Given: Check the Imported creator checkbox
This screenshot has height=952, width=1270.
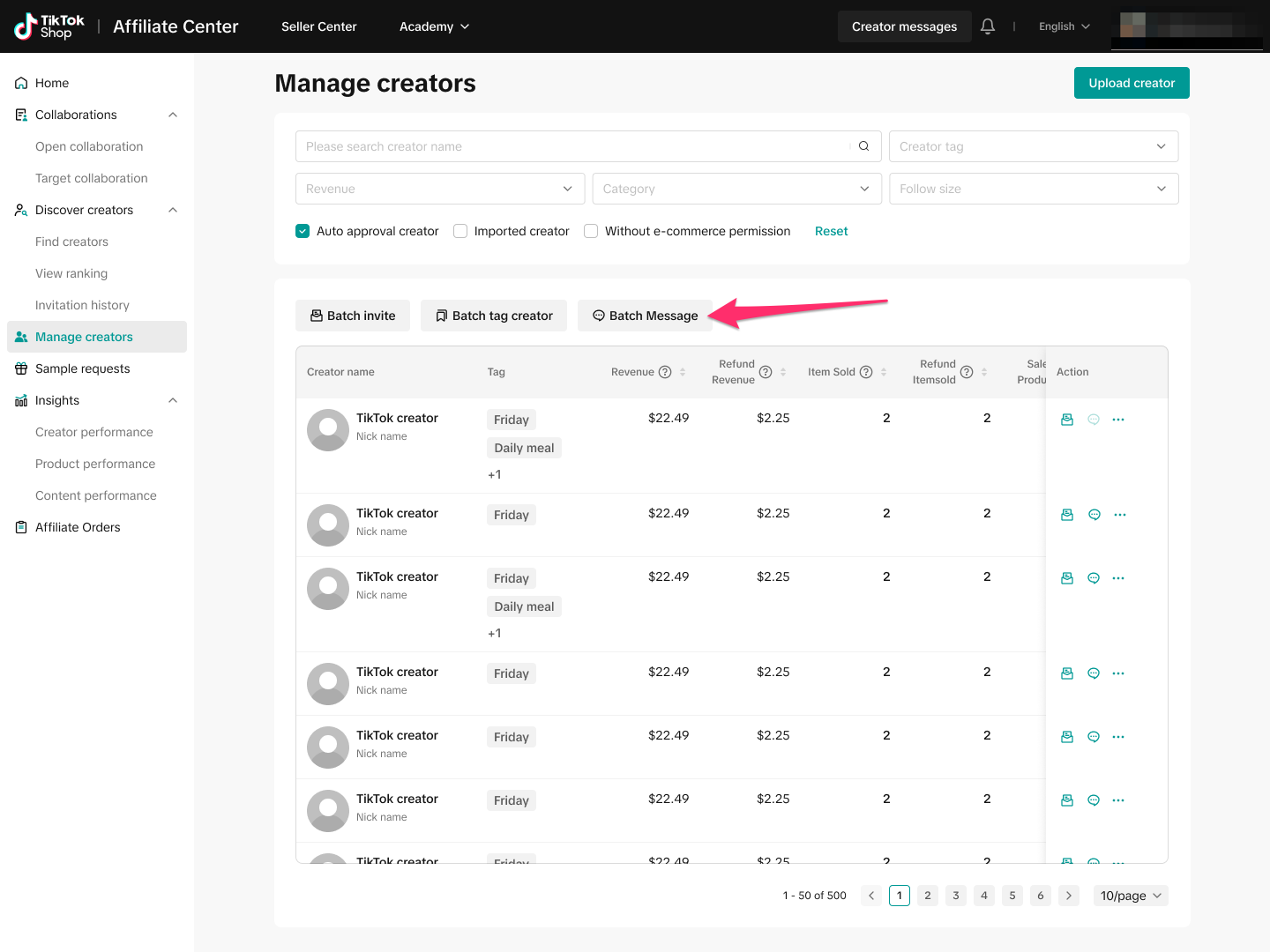Looking at the screenshot, I should [x=460, y=231].
